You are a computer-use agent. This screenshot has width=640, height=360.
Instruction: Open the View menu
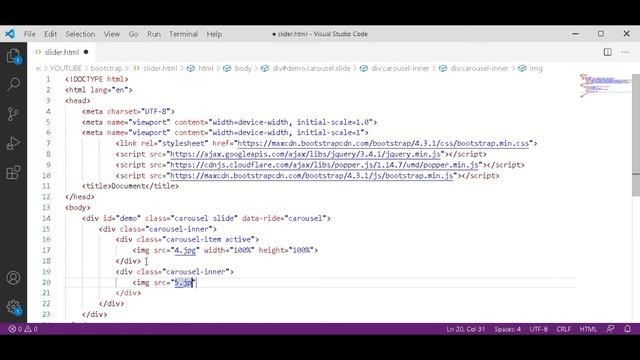[x=111, y=34]
